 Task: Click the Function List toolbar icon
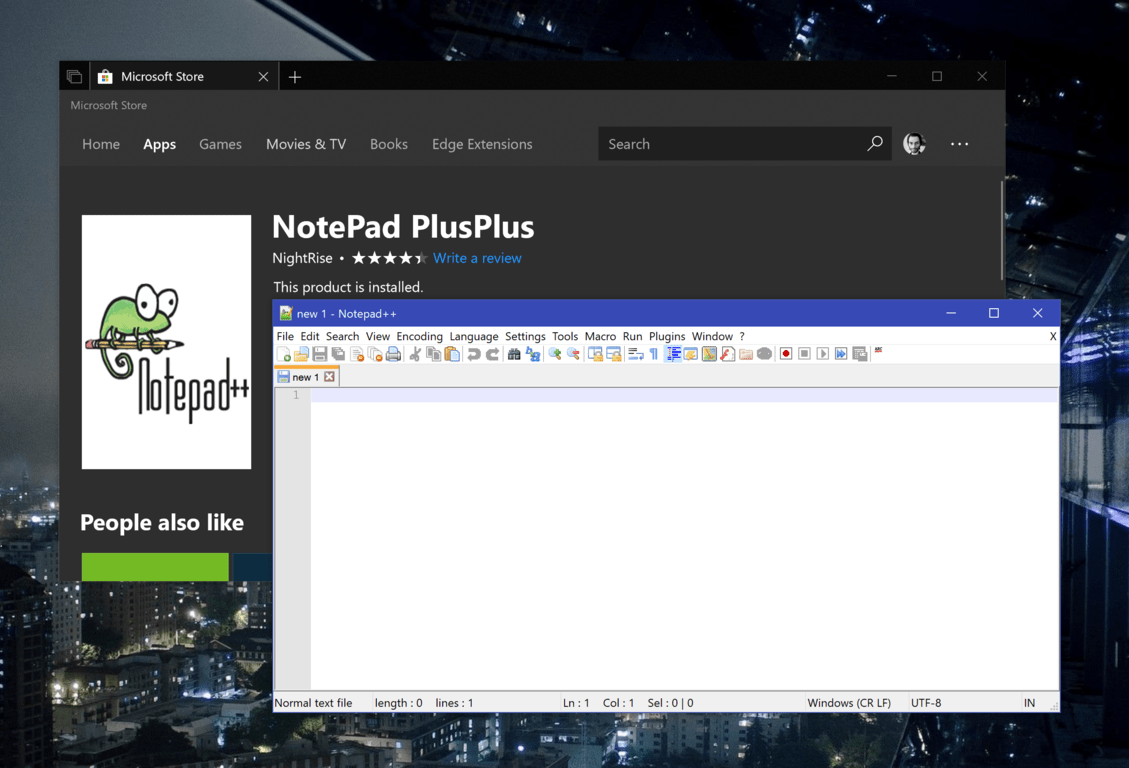click(x=727, y=353)
